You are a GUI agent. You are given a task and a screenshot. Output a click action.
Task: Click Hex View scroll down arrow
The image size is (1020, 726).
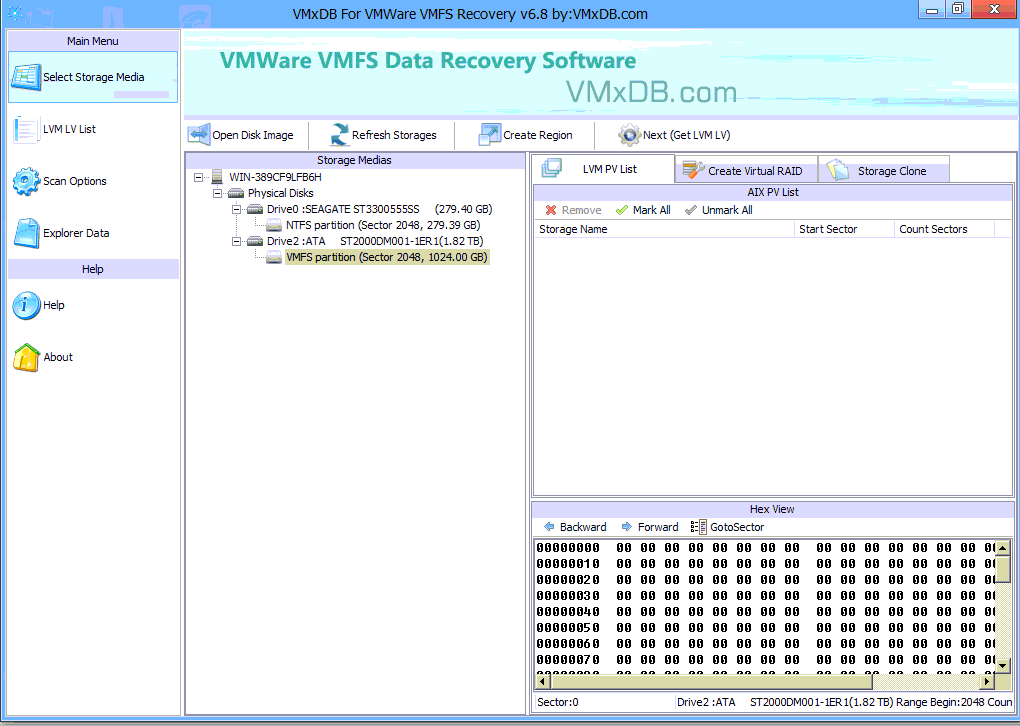tap(1002, 665)
